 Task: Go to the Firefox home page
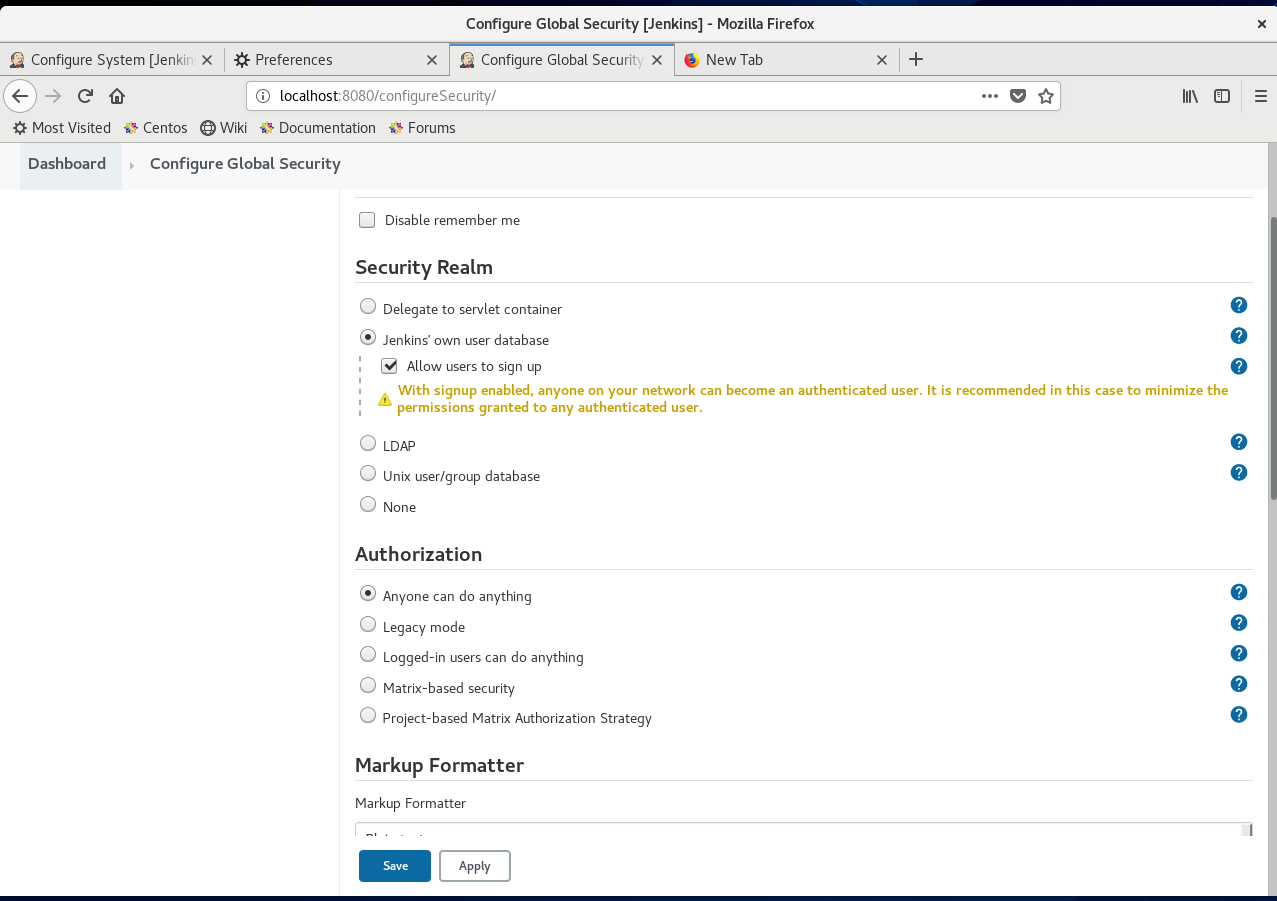pos(117,96)
